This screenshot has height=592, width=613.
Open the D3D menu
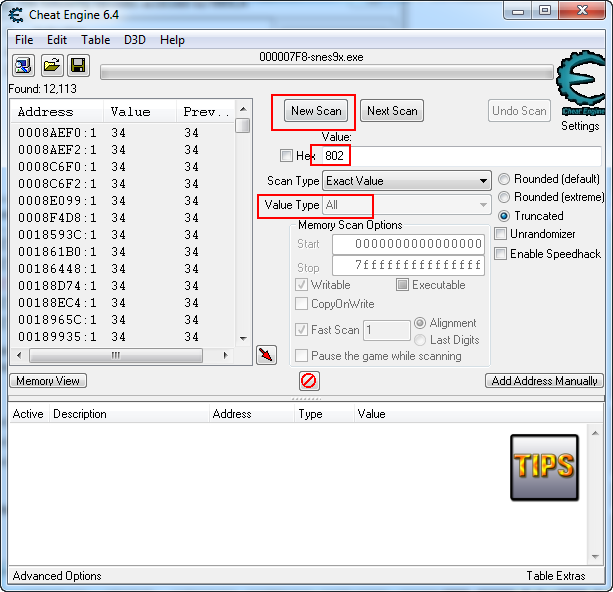[135, 40]
